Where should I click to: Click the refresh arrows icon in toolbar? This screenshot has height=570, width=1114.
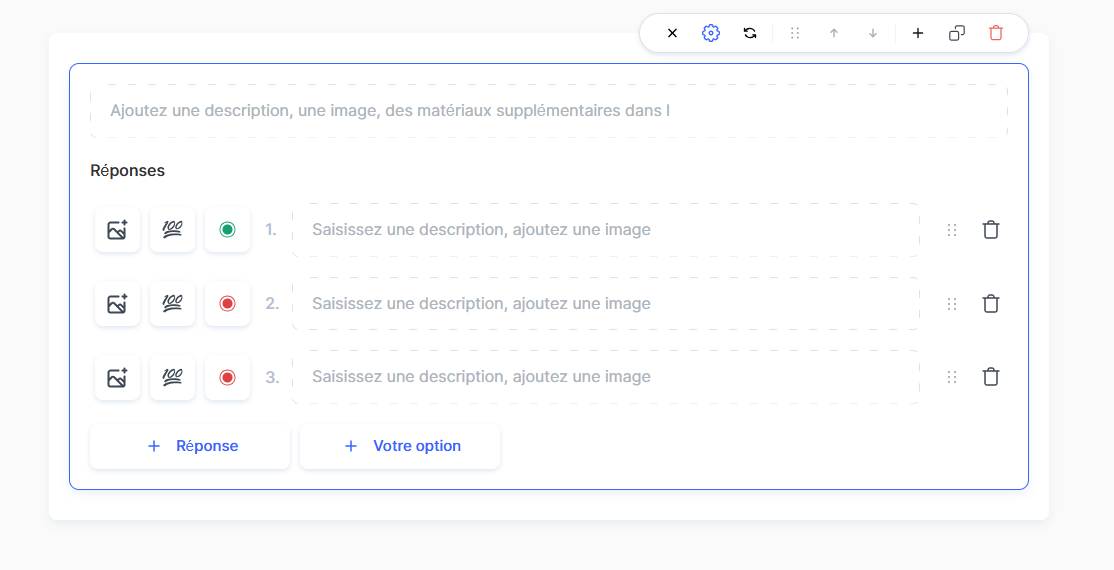[750, 33]
